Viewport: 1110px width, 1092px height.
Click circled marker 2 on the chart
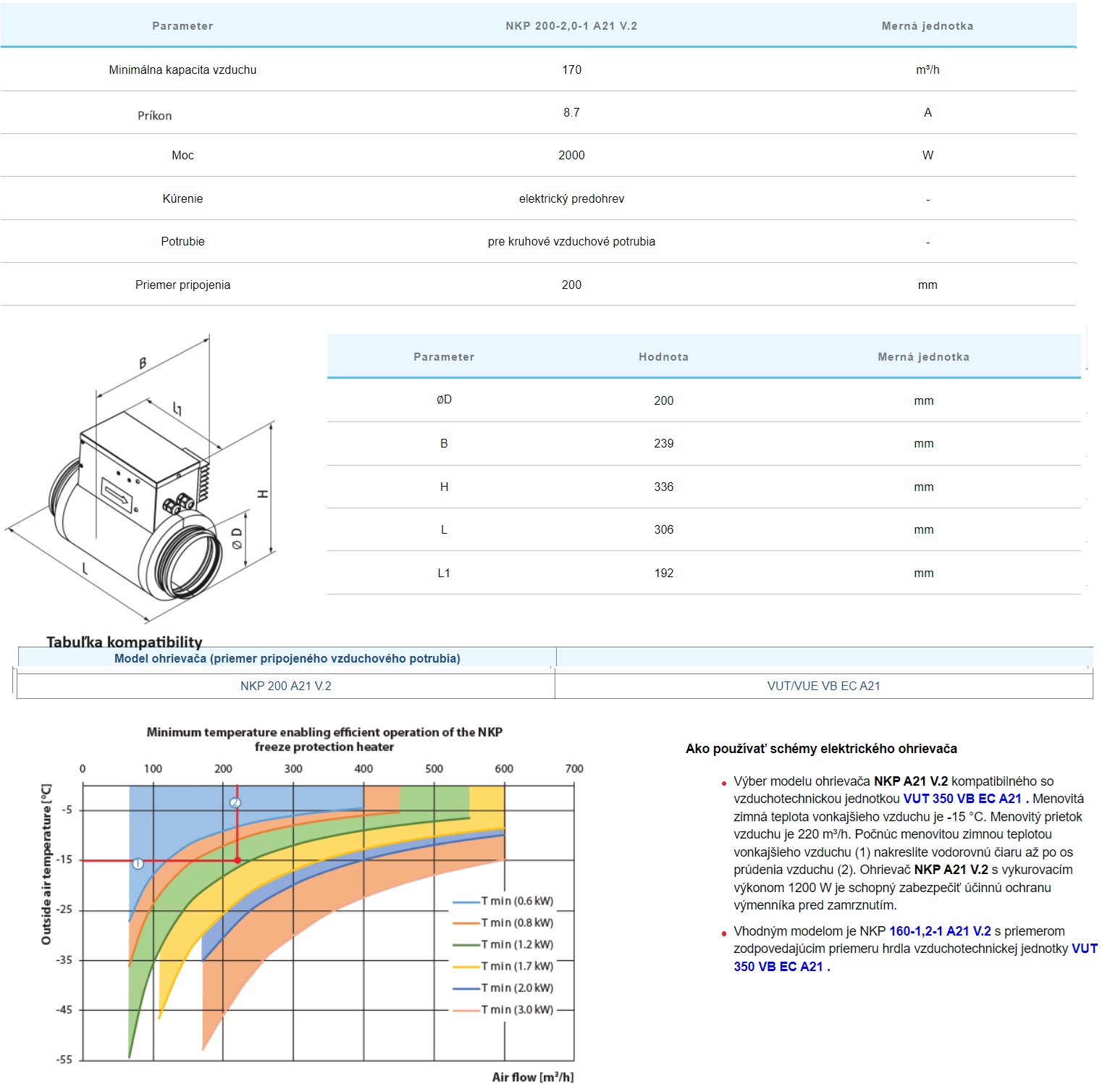pos(235,802)
